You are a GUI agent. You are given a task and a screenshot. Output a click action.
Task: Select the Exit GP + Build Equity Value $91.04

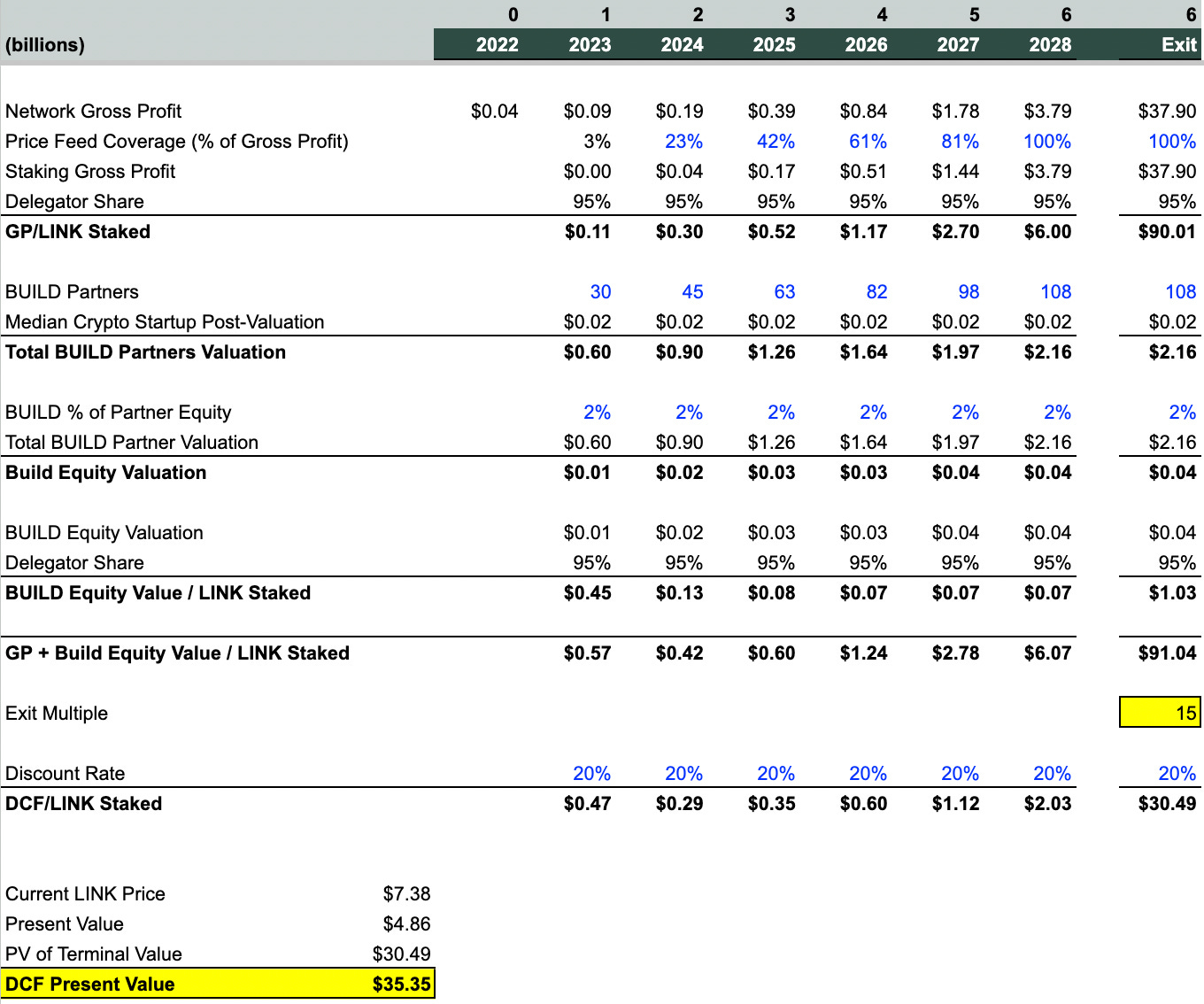click(x=1167, y=653)
